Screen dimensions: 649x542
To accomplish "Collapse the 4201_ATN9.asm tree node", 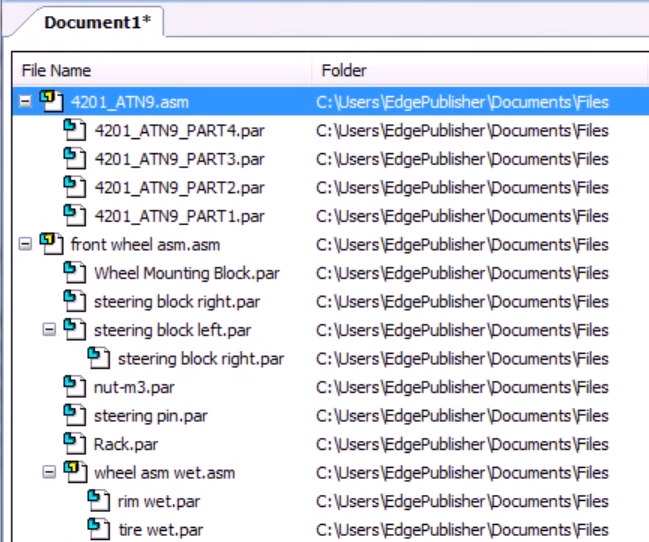I will click(x=26, y=102).
